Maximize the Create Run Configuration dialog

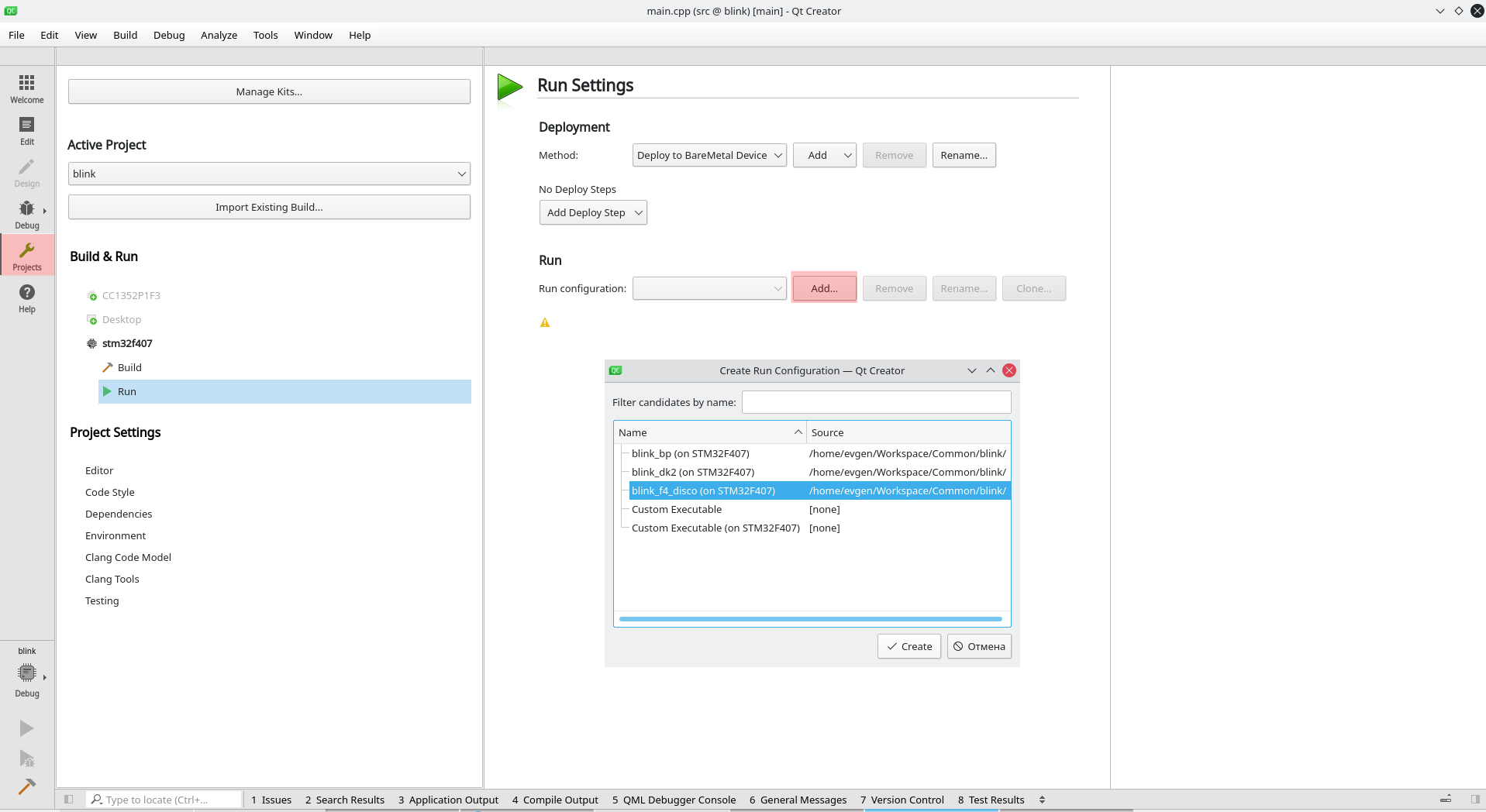[x=991, y=370]
